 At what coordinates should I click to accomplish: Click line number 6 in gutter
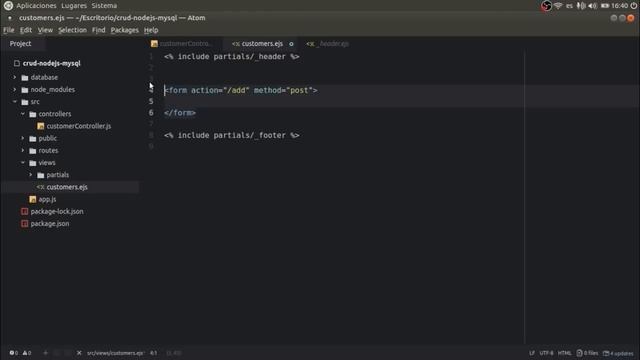pyautogui.click(x=151, y=113)
